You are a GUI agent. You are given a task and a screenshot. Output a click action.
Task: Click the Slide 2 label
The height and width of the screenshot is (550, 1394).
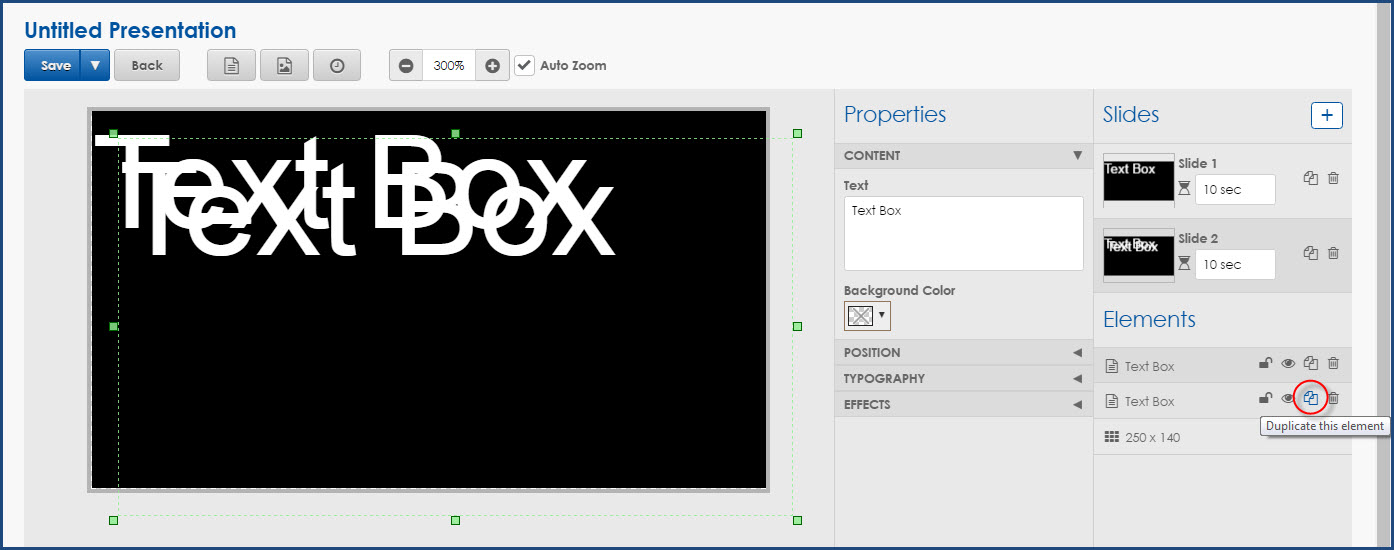point(1198,238)
